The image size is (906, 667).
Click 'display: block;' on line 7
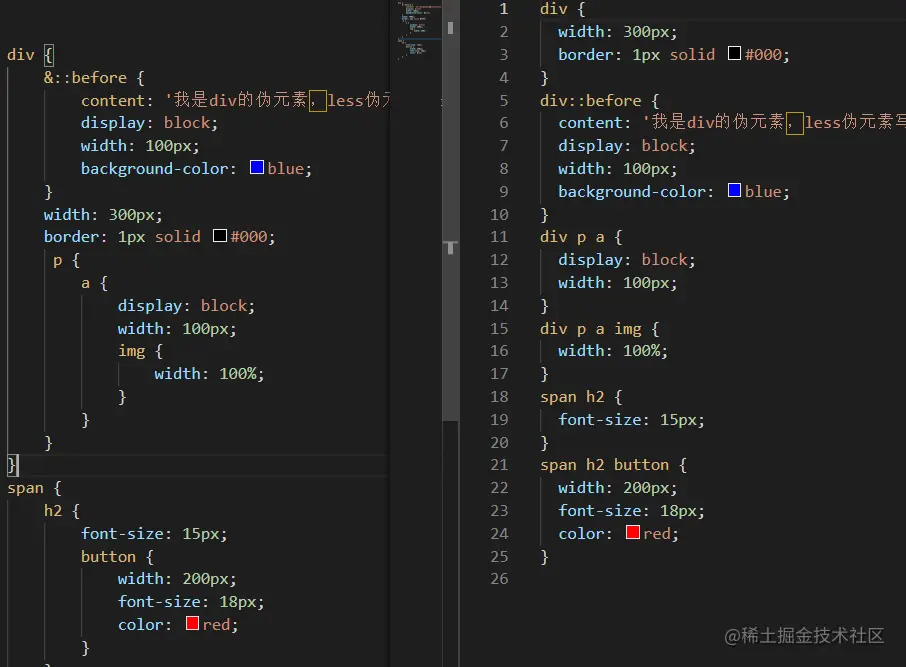click(627, 146)
